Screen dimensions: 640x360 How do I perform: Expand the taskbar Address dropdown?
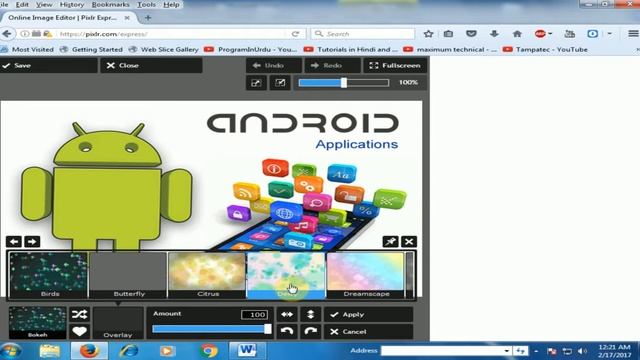coord(507,351)
